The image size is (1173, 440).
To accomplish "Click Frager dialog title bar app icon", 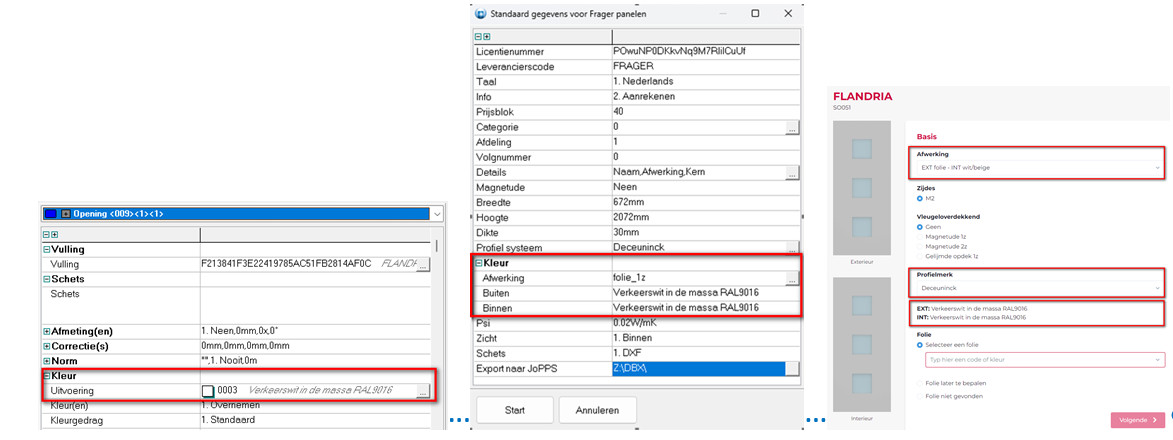I will 480,13.
